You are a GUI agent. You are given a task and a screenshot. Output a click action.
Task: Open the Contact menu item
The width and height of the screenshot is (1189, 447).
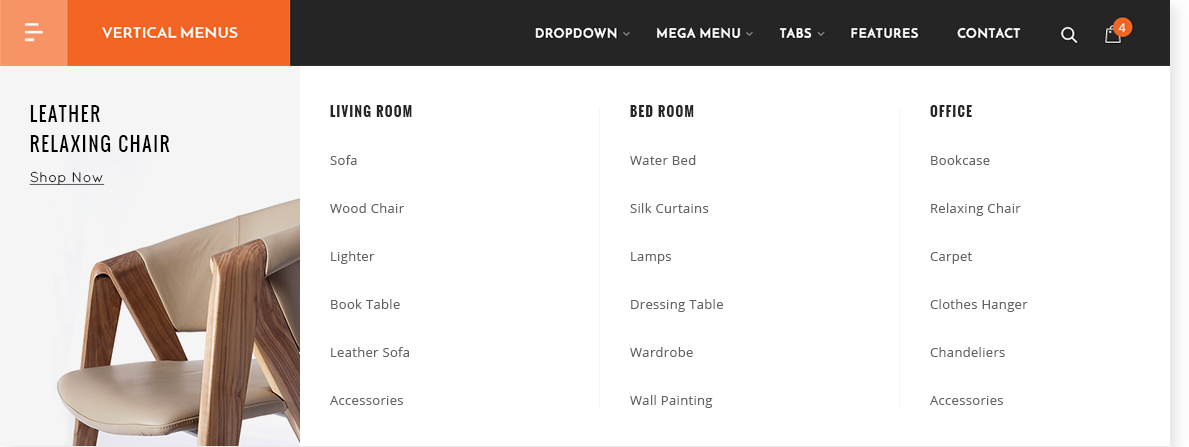(988, 33)
